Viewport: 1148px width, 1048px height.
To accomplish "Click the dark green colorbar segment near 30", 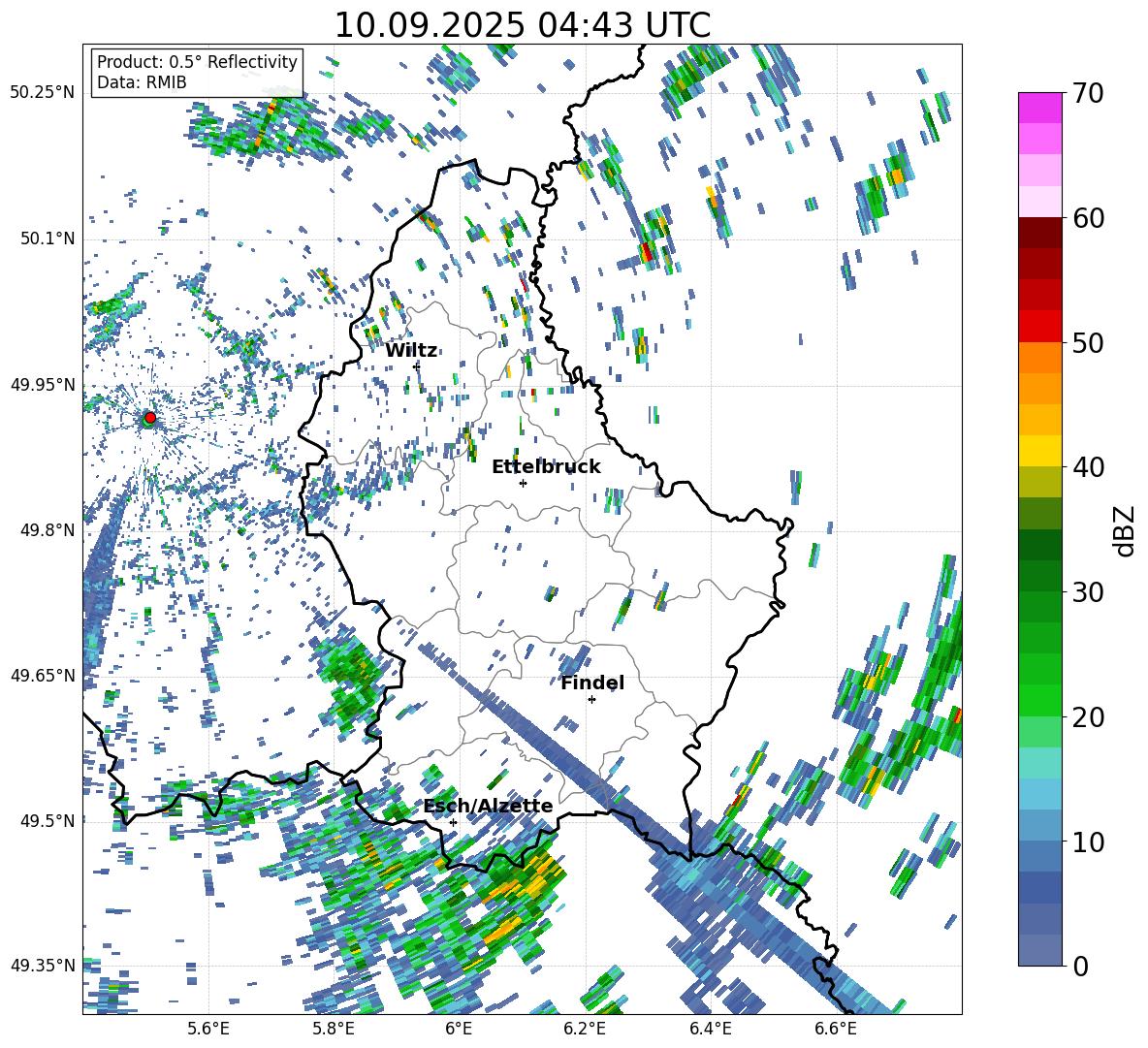I will coord(1039,576).
